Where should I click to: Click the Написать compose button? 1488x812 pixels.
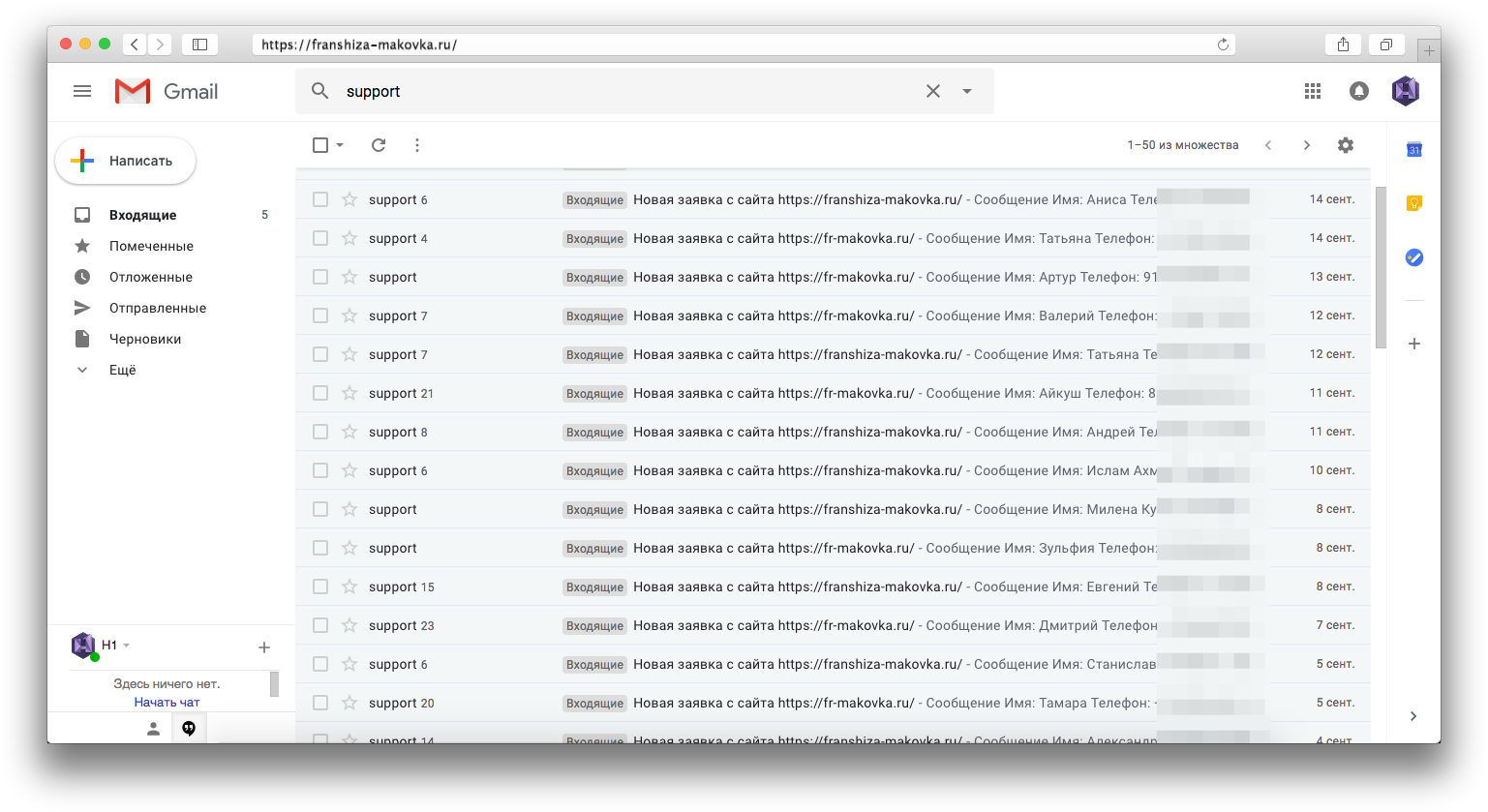[x=126, y=161]
